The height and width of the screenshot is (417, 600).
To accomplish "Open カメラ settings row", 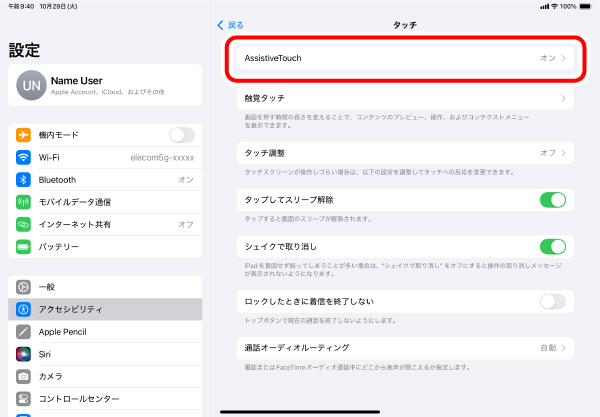I will click(105, 376).
